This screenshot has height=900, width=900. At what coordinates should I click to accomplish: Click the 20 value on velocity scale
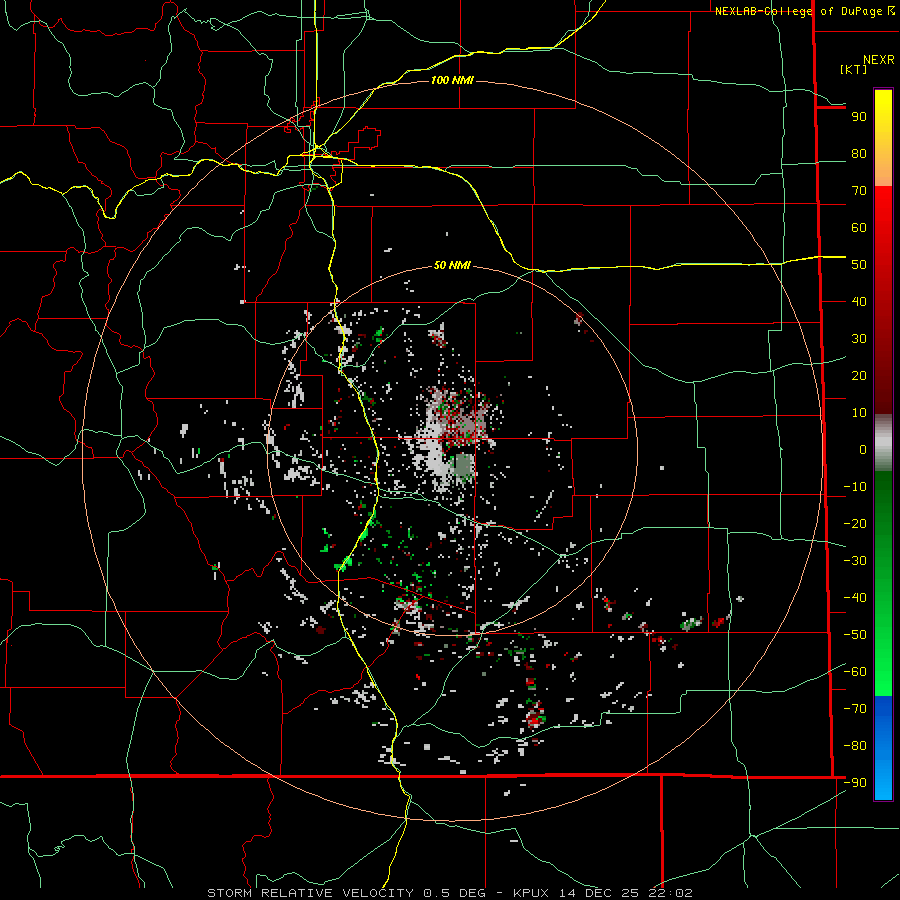tap(859, 376)
